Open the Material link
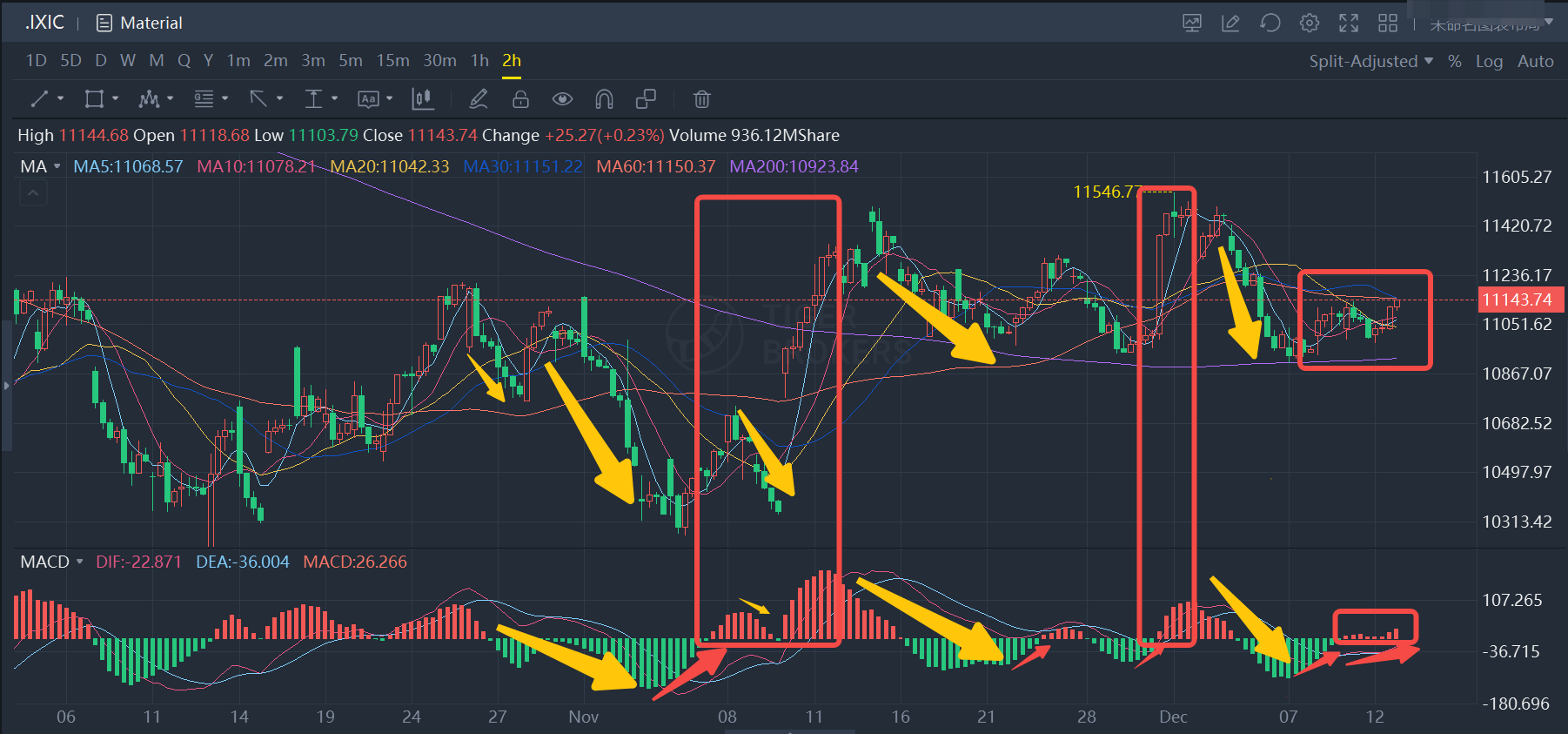Viewport: 1568px width, 734px height. pyautogui.click(x=139, y=24)
